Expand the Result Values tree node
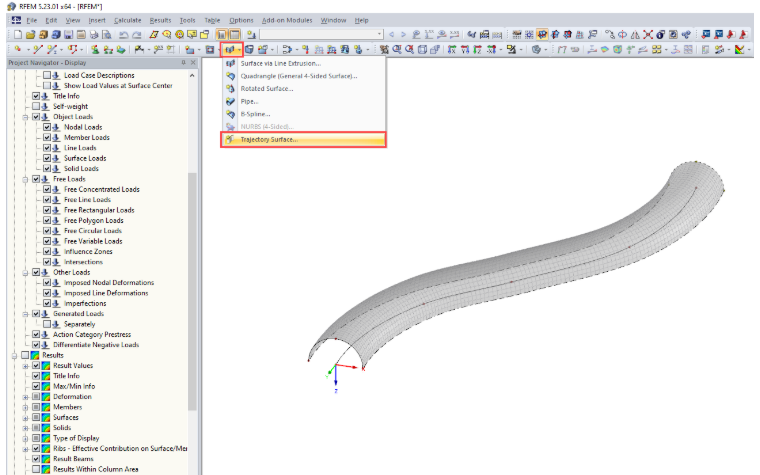The height and width of the screenshot is (475, 760). pos(25,365)
